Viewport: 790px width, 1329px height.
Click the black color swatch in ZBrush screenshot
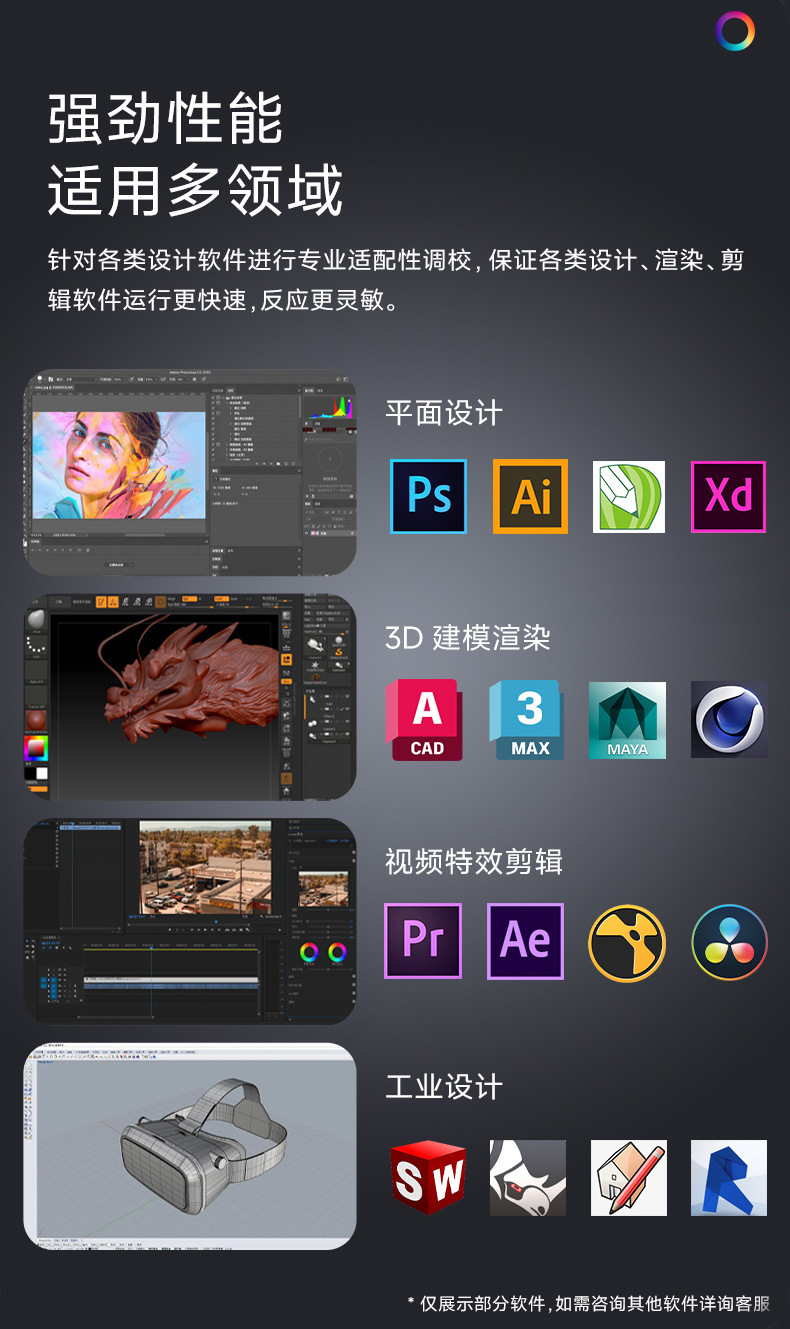pos(30,773)
